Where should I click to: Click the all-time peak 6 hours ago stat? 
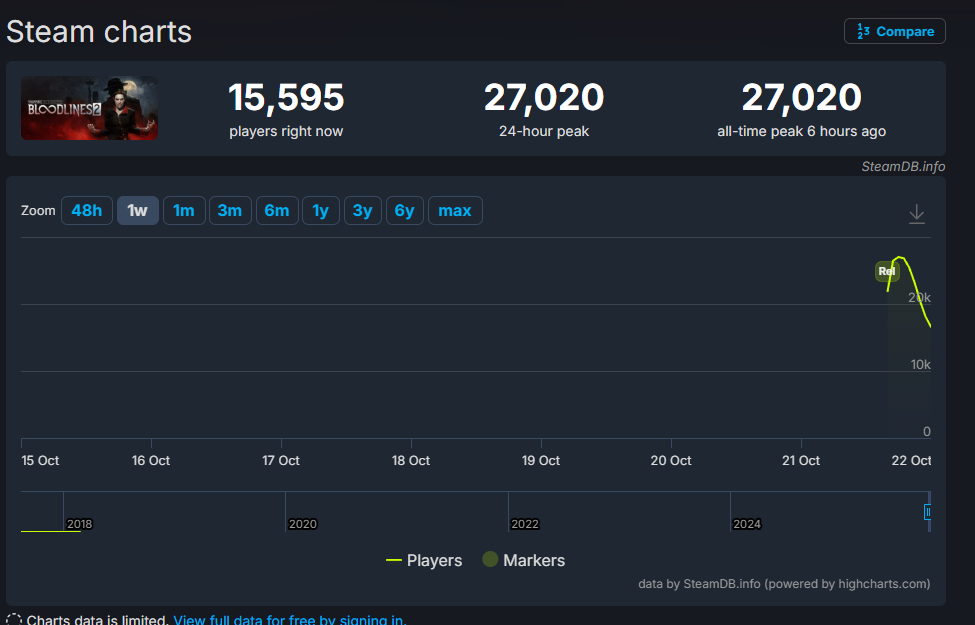(x=802, y=109)
